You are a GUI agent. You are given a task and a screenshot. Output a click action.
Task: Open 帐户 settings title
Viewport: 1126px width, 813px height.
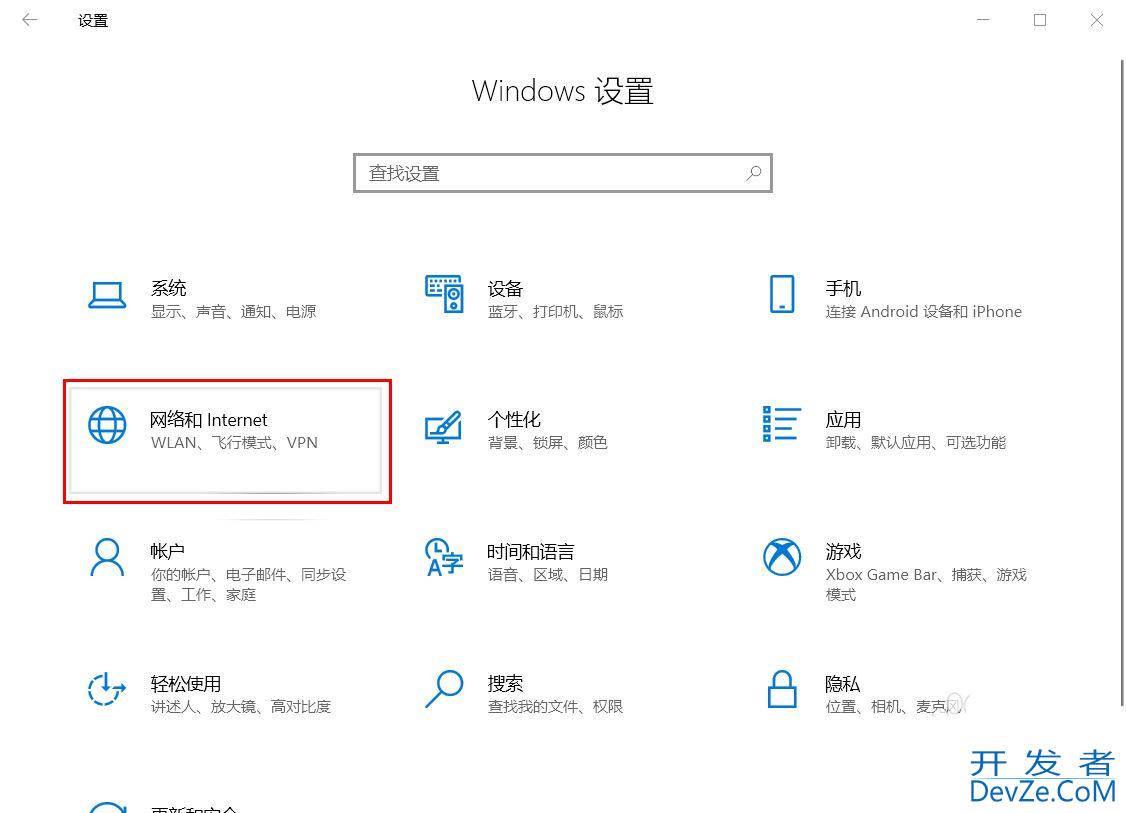click(167, 552)
